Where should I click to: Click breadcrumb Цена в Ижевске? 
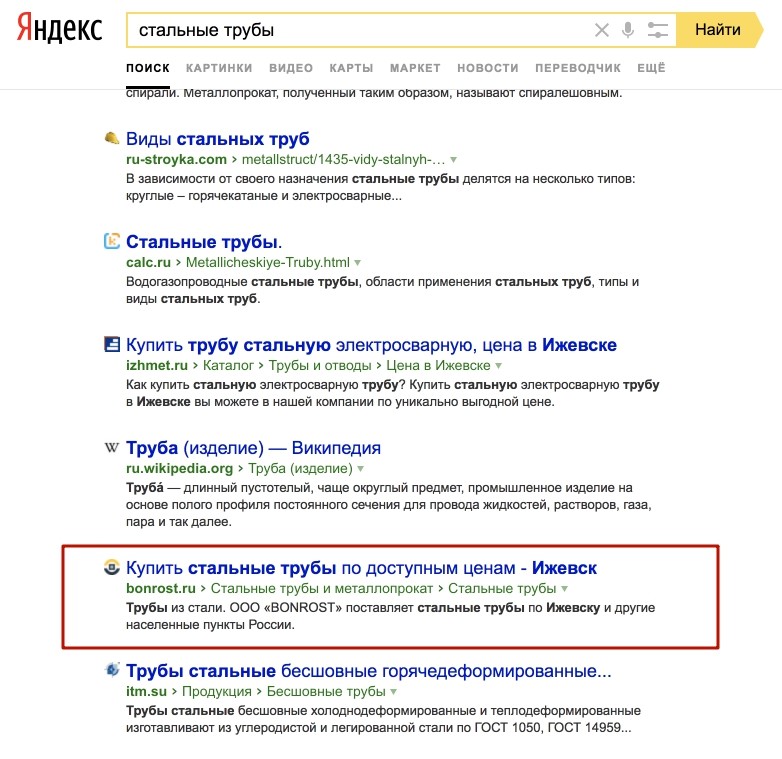(x=438, y=366)
